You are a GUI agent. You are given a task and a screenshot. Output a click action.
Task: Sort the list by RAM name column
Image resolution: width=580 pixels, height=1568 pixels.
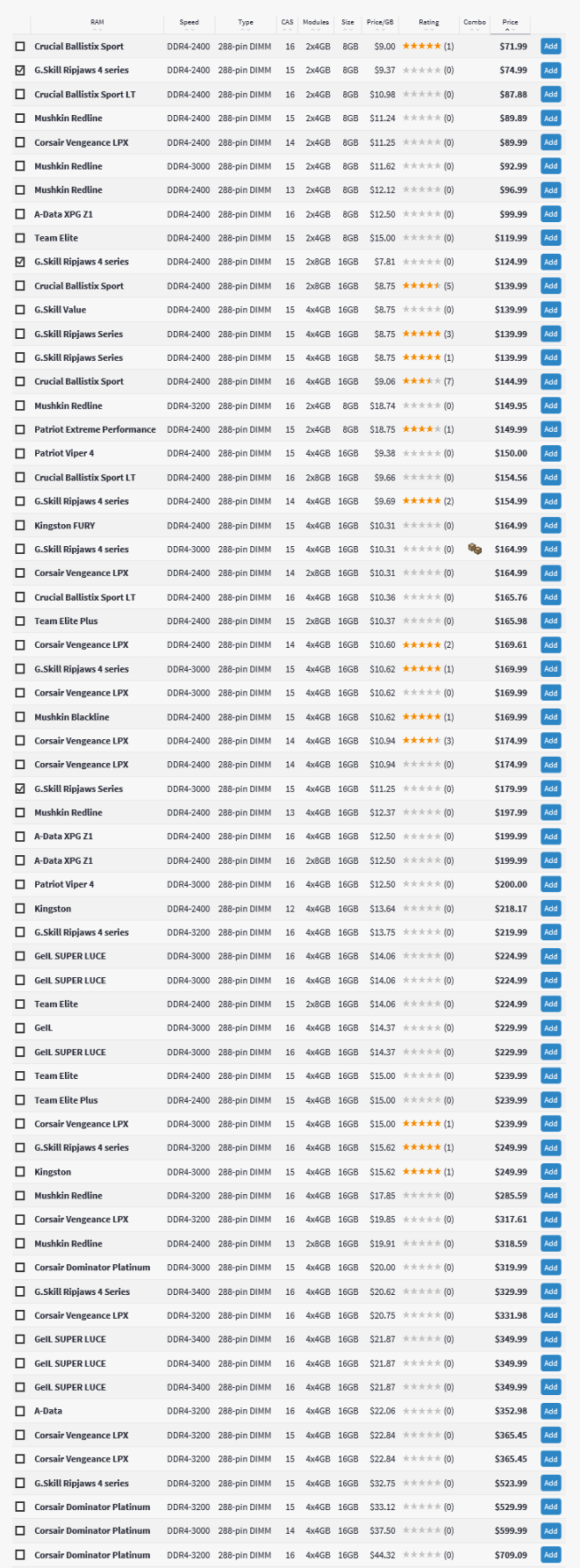pyautogui.click(x=97, y=22)
